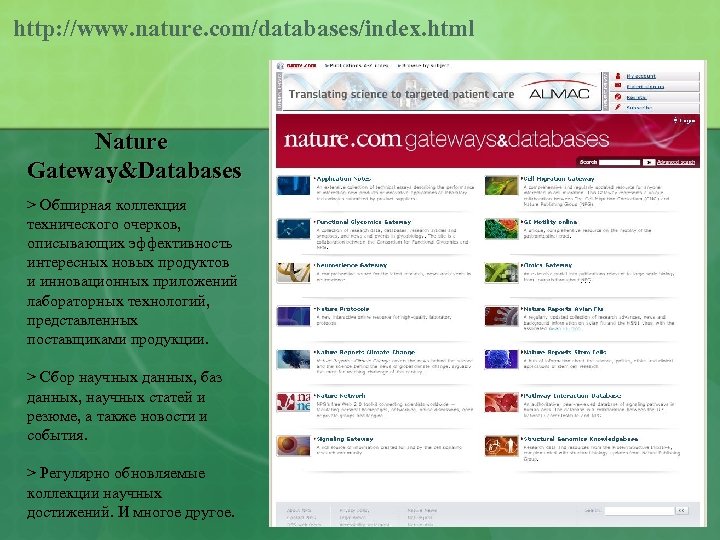This screenshot has width=720, height=540.
Task: Follow the Pathway Interaction Database title link
Action: [x=572, y=395]
